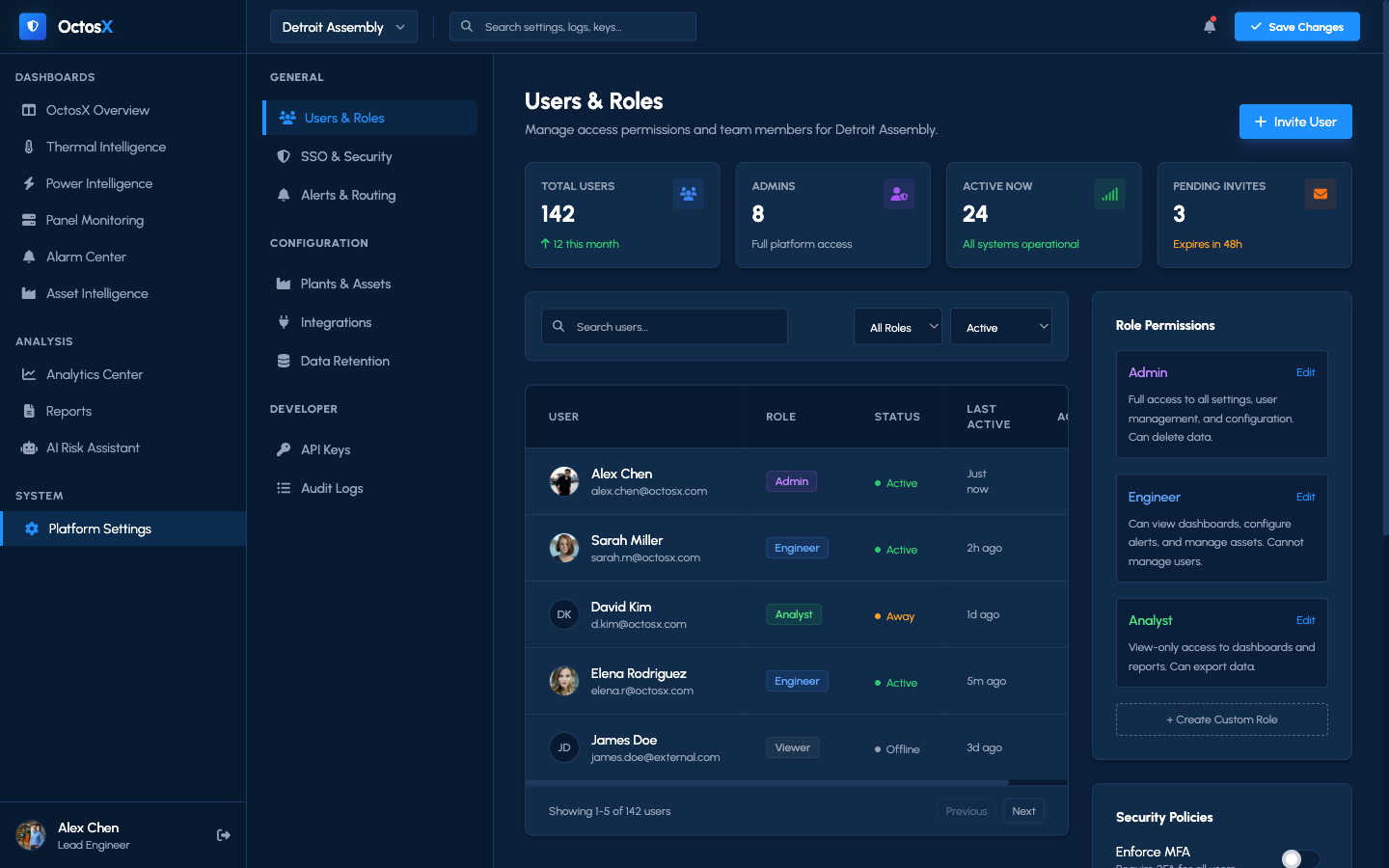This screenshot has width=1389, height=868.
Task: Click the Alerts & Routing bell icon
Action: [x=284, y=195]
